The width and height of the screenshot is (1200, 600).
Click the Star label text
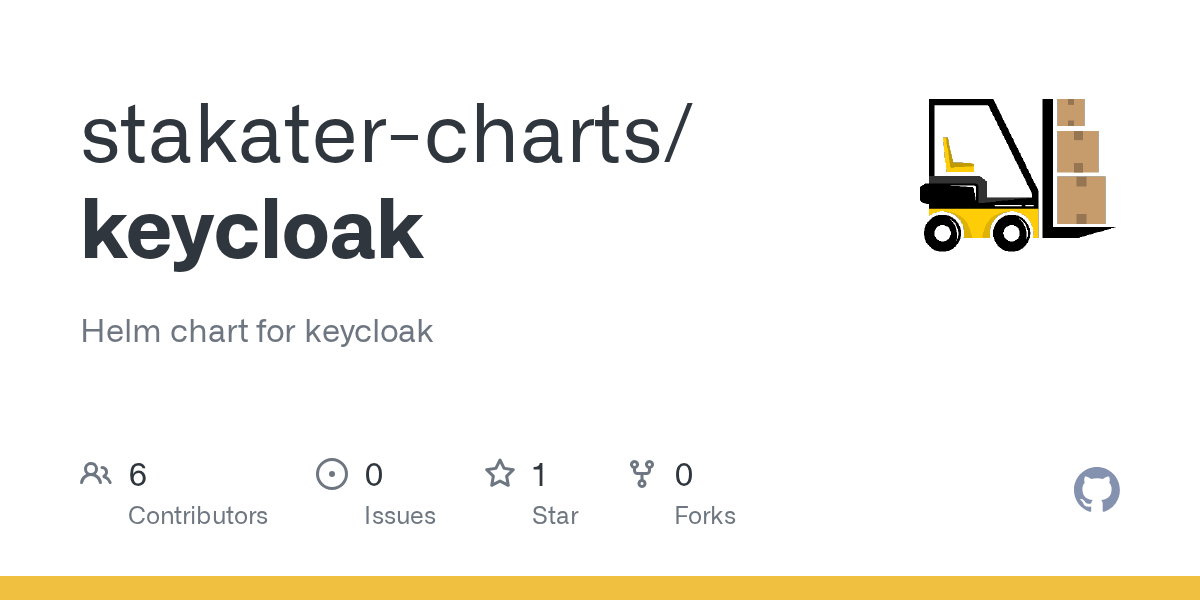tap(555, 516)
